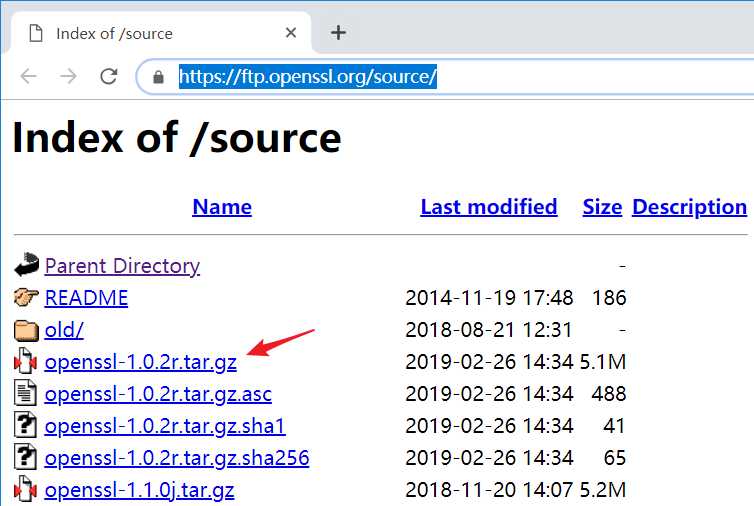Click the openssl-1.1.0j.tar.gz archive icon
The height and width of the screenshot is (506, 754).
[25, 489]
